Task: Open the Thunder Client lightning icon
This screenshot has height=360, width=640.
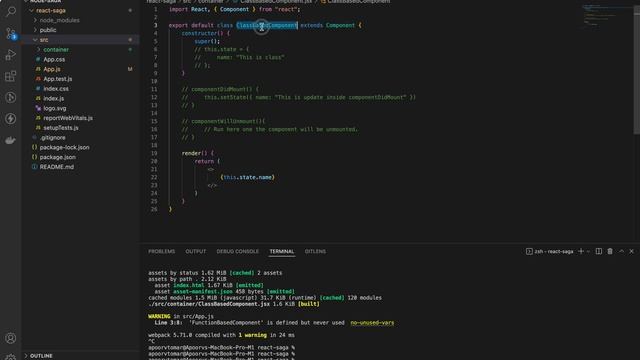Action: (x=11, y=118)
